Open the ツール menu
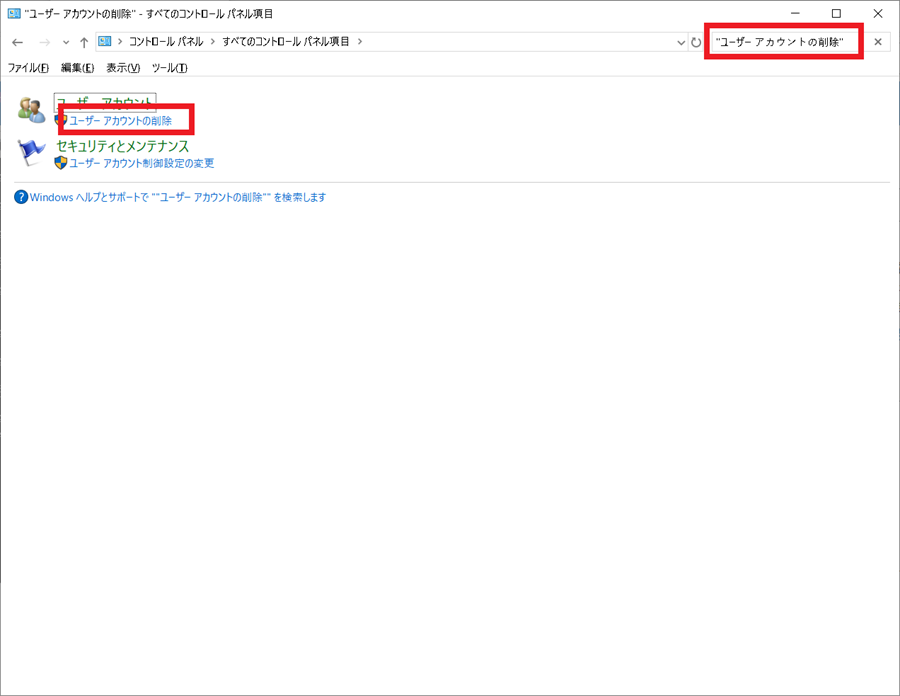The image size is (900, 696). pyautogui.click(x=169, y=68)
